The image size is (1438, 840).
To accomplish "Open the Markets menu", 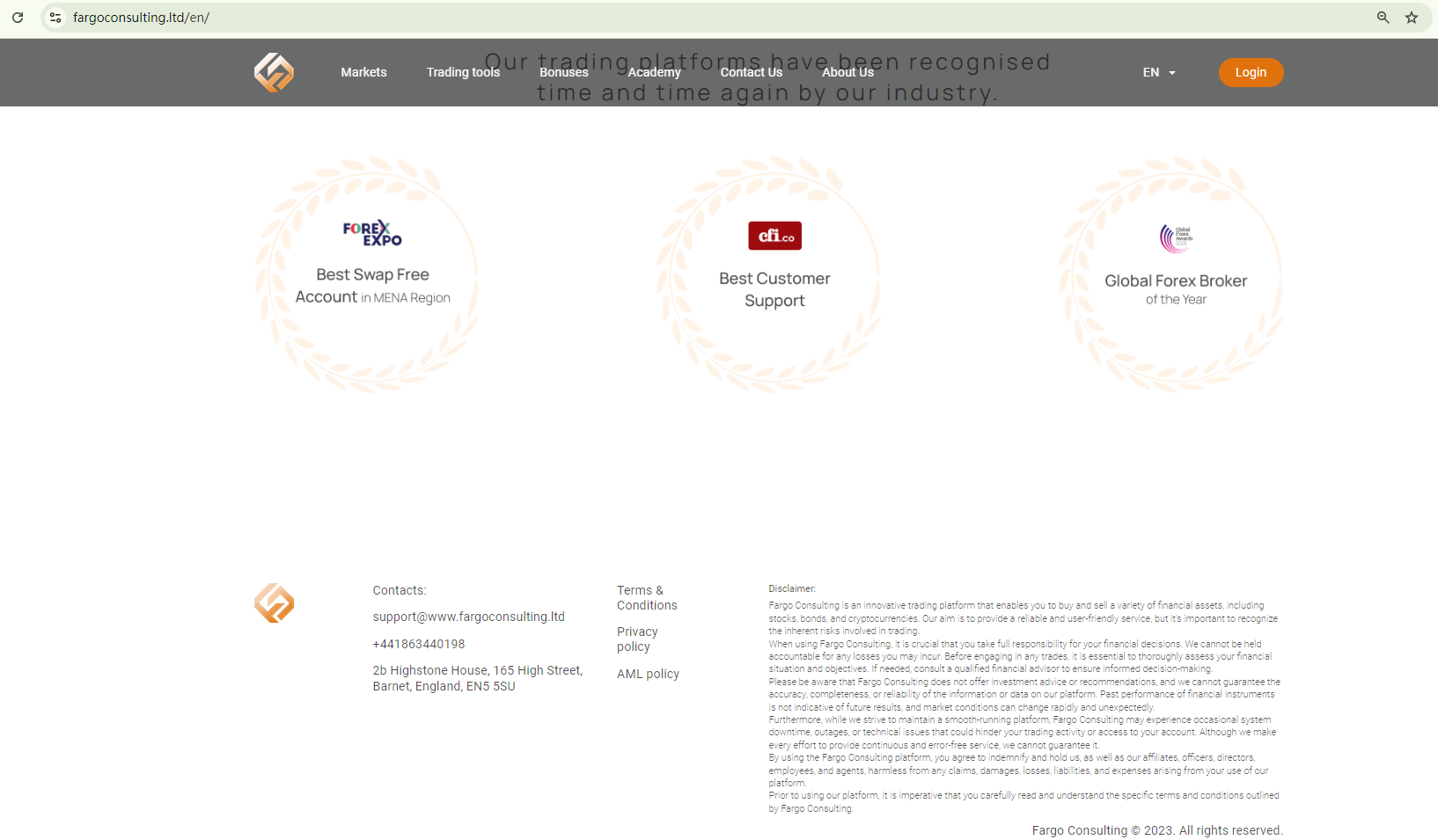I will point(363,72).
